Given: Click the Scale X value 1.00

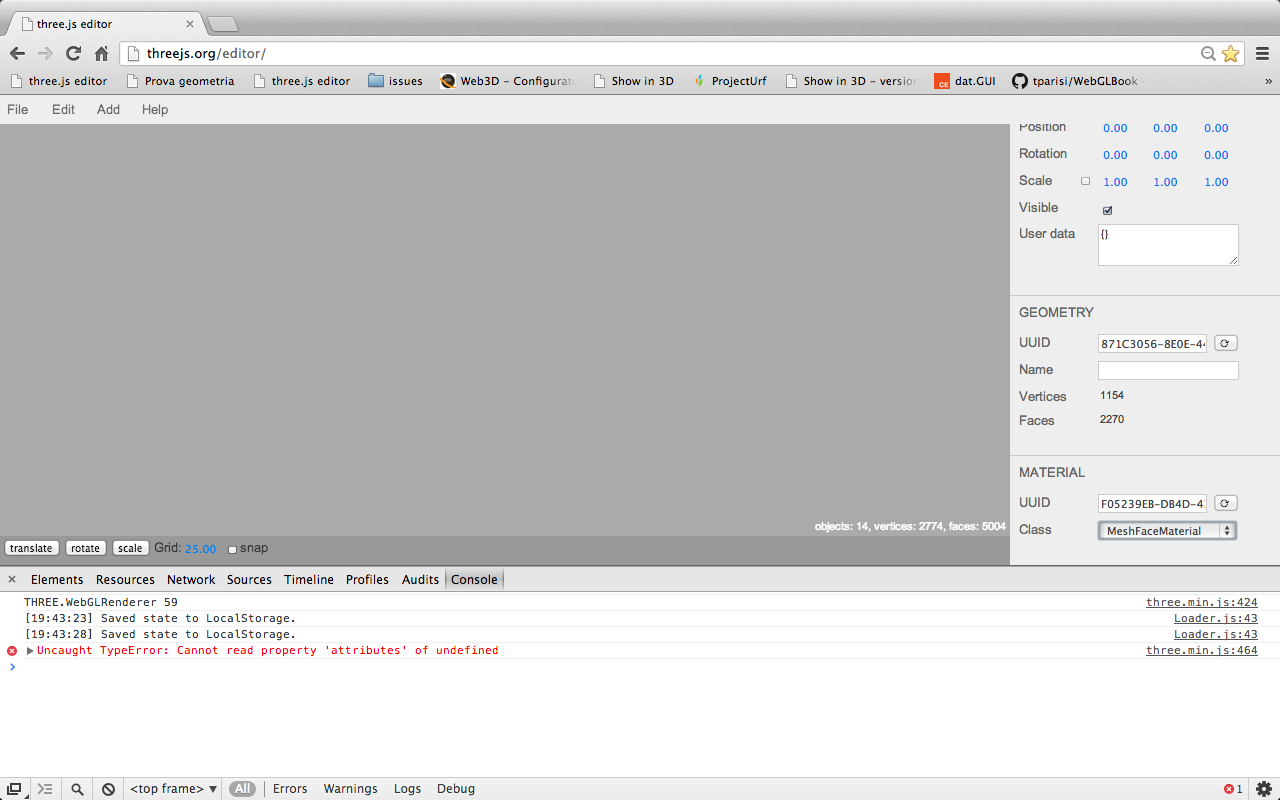Looking at the screenshot, I should tap(1115, 182).
